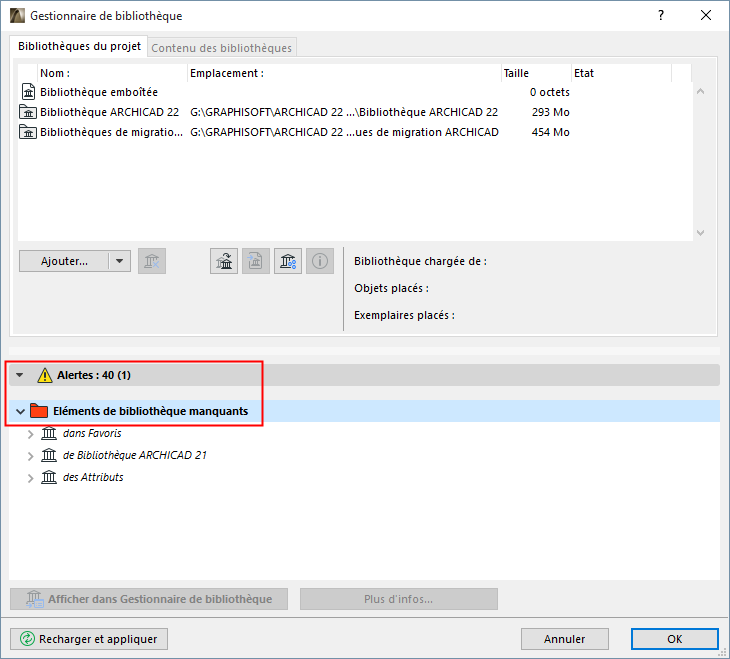The width and height of the screenshot is (730, 659).
Task: Click the library list scroll down arrow
Action: point(700,232)
